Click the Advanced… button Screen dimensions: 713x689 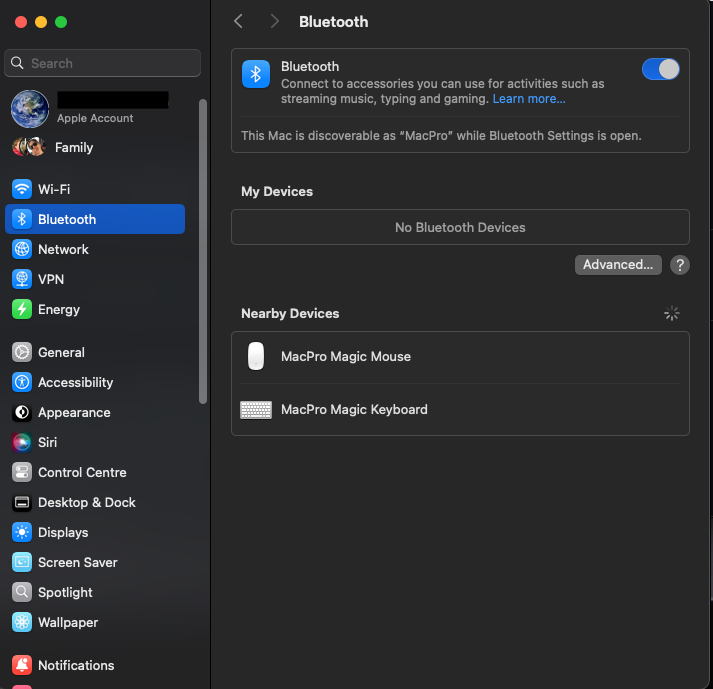[x=618, y=265]
